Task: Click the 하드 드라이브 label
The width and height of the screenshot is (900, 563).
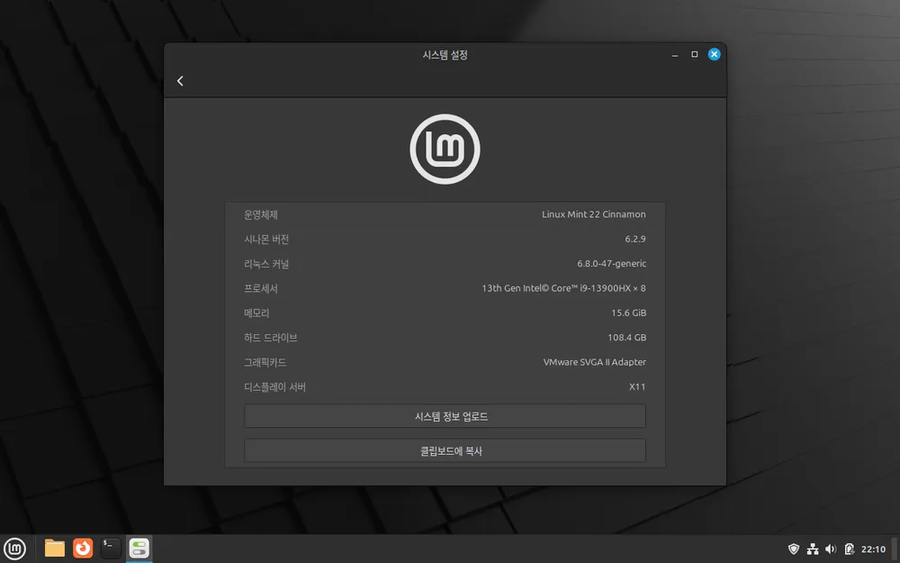Action: [x=270, y=338]
